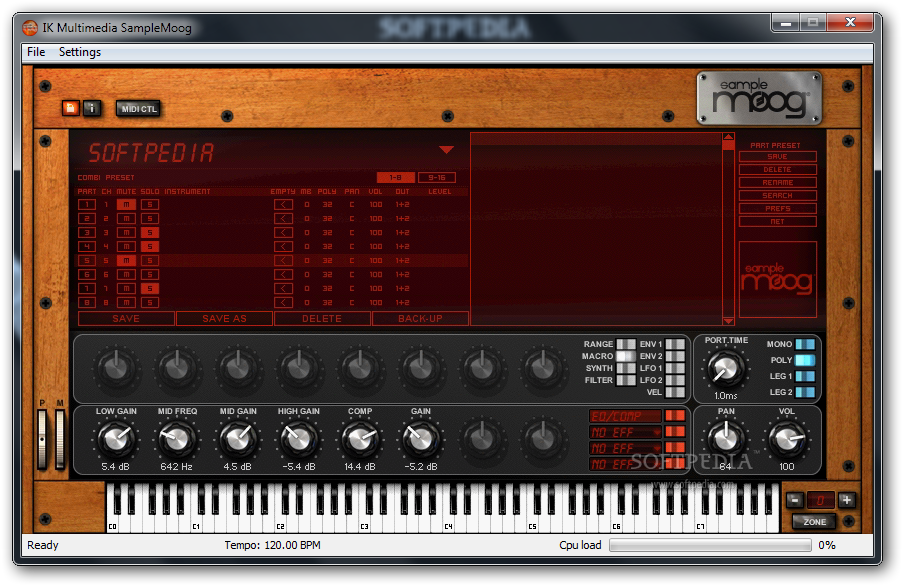This screenshot has height=586, width=903.
Task: Click the browser scroll down arrow
Action: point(729,321)
